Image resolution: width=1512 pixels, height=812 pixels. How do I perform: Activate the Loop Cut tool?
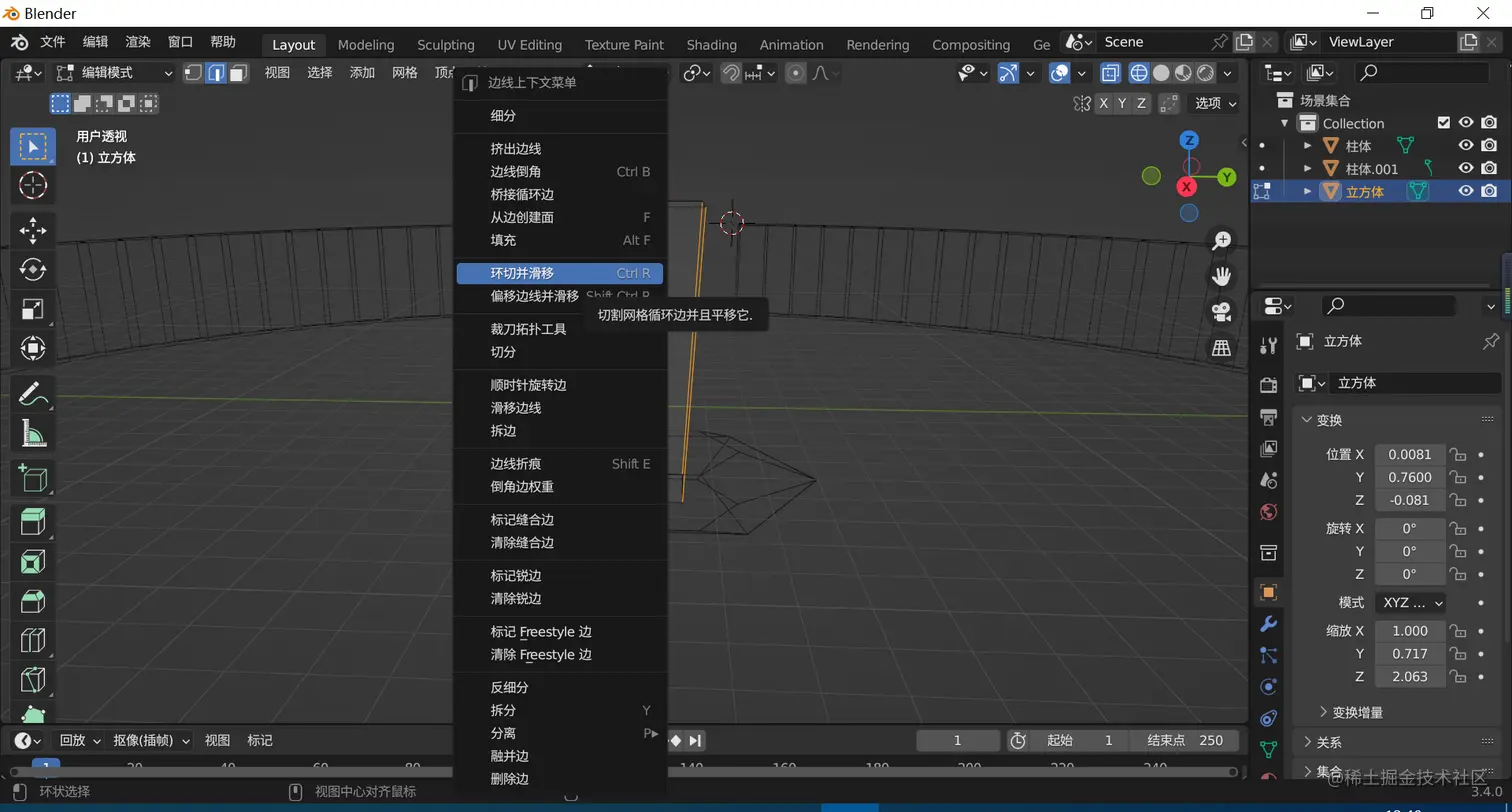(33, 640)
